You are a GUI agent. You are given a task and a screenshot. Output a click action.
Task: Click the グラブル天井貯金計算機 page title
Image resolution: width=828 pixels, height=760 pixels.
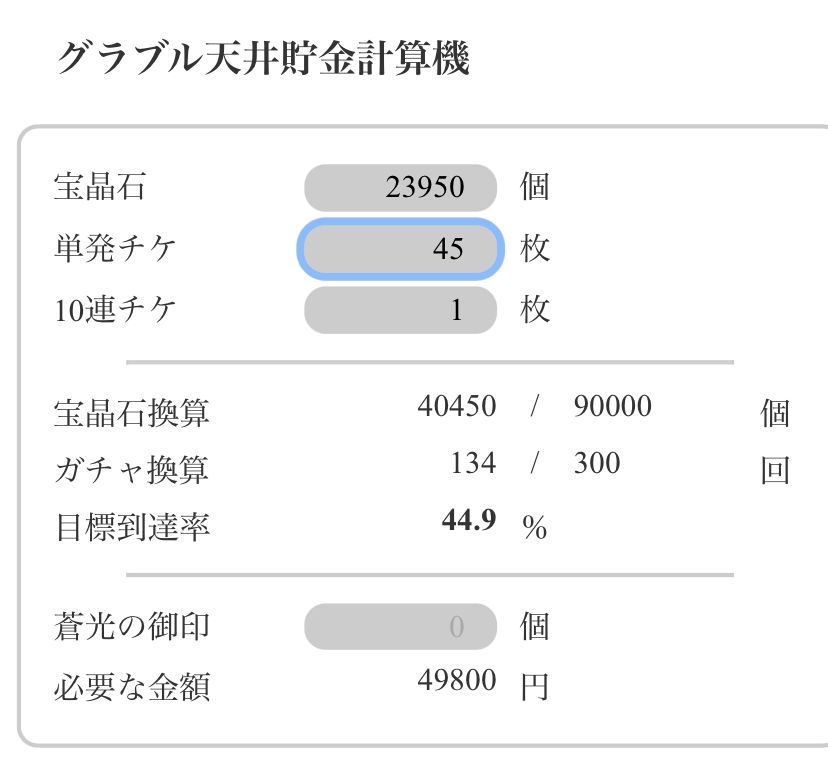pyautogui.click(x=263, y=56)
